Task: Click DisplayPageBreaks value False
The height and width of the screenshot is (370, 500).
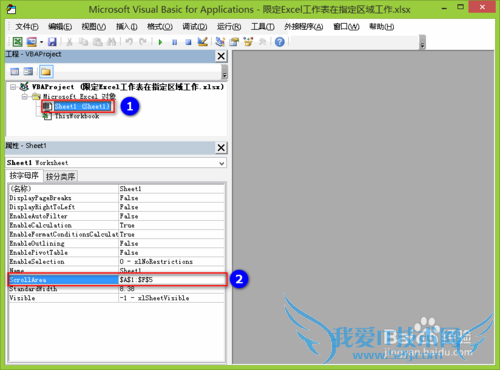Action: tap(172, 198)
